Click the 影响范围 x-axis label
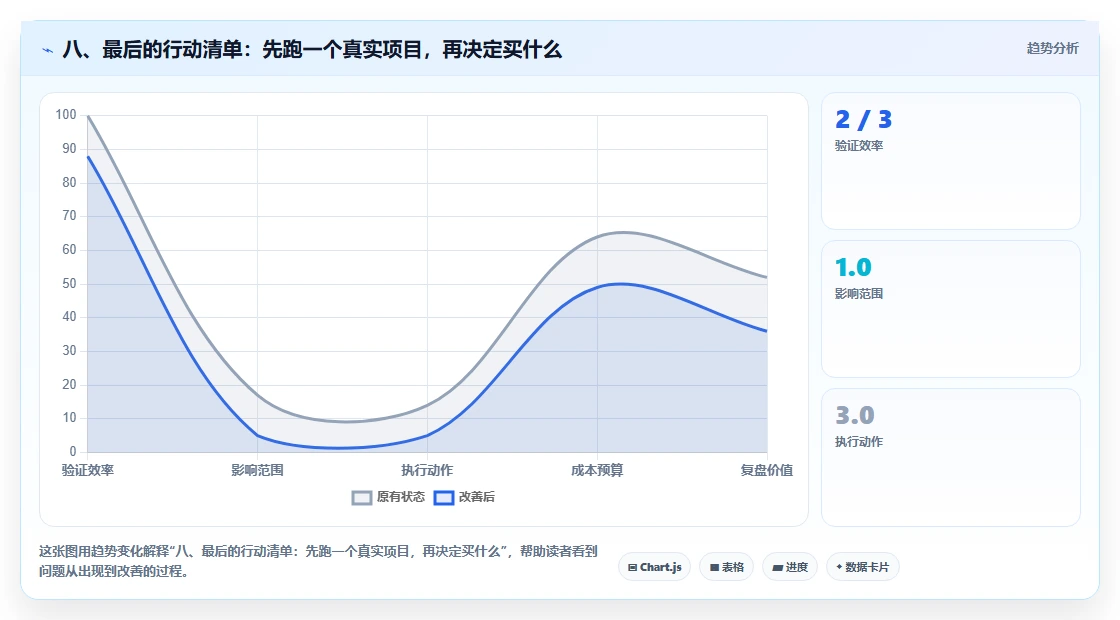 pyautogui.click(x=257, y=470)
